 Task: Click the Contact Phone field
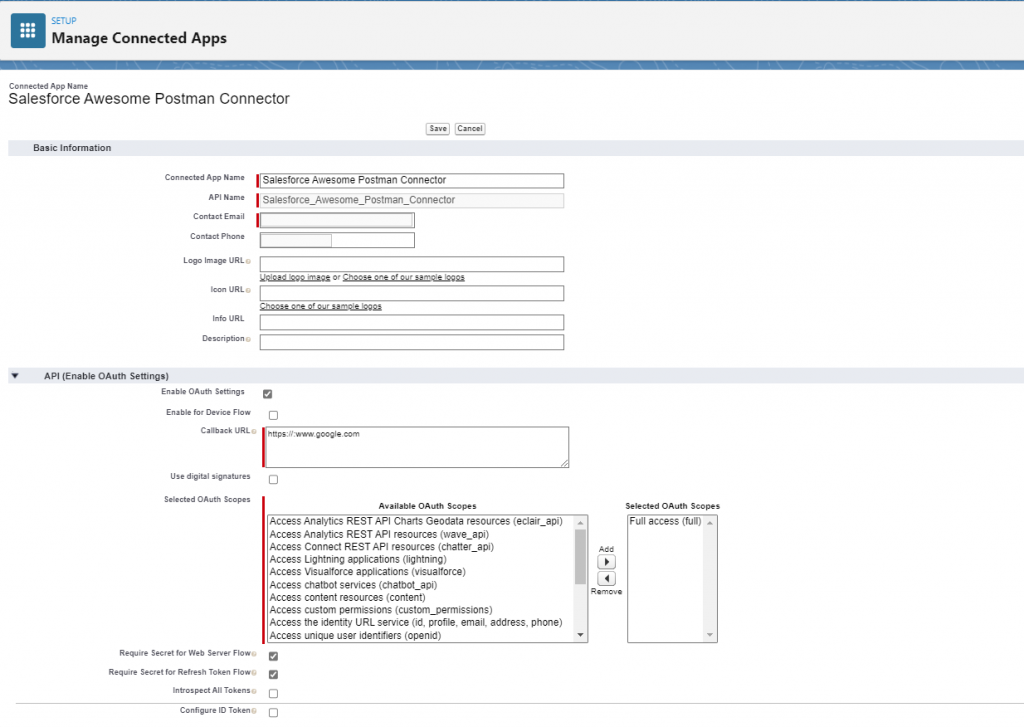click(337, 240)
